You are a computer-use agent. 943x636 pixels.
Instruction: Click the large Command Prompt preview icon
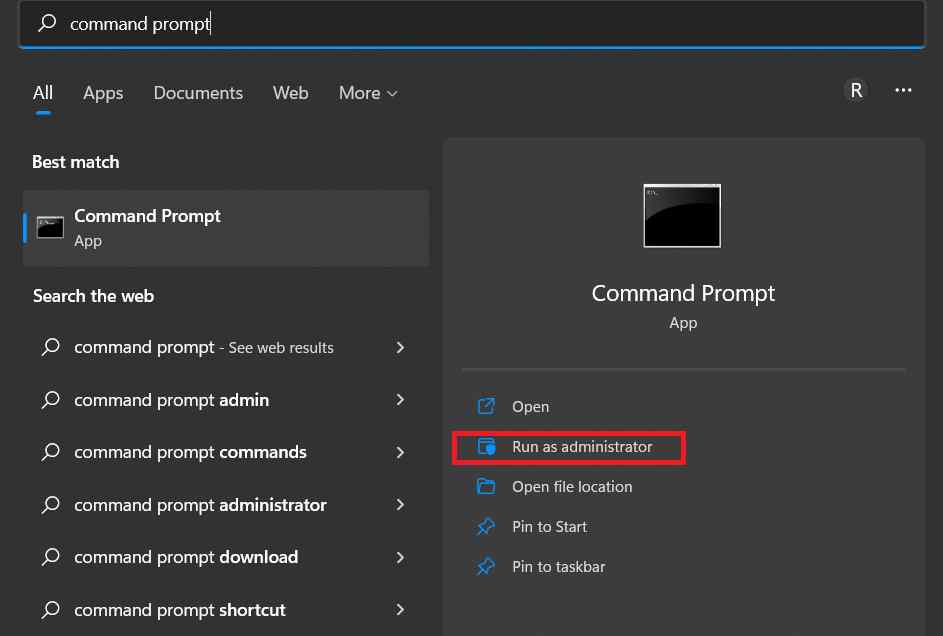coord(681,215)
